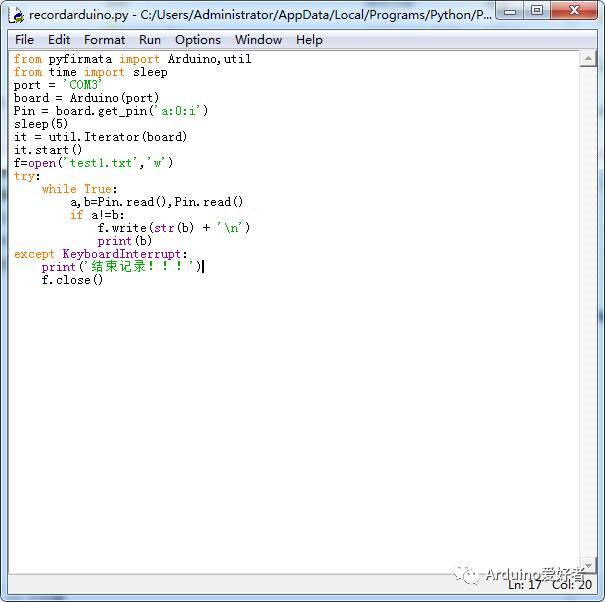Click the 'COM3' string on port line

[x=83, y=85]
